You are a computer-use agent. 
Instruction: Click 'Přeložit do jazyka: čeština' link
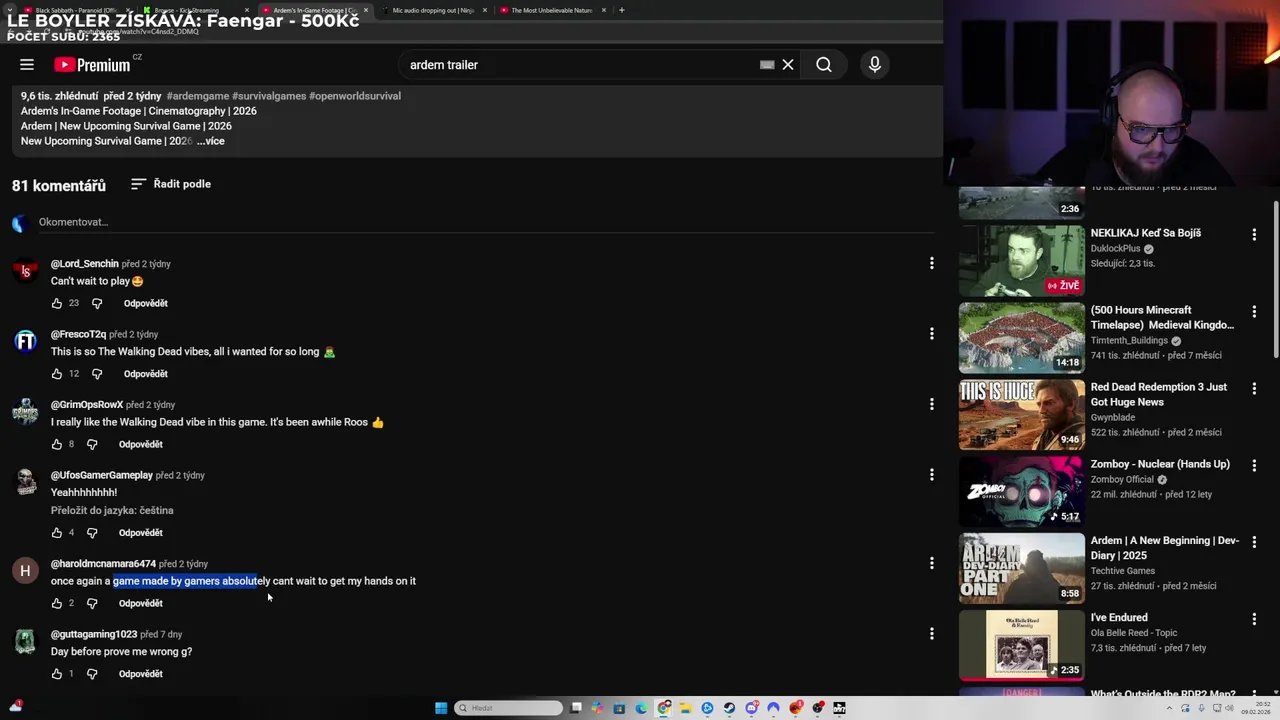tap(112, 510)
